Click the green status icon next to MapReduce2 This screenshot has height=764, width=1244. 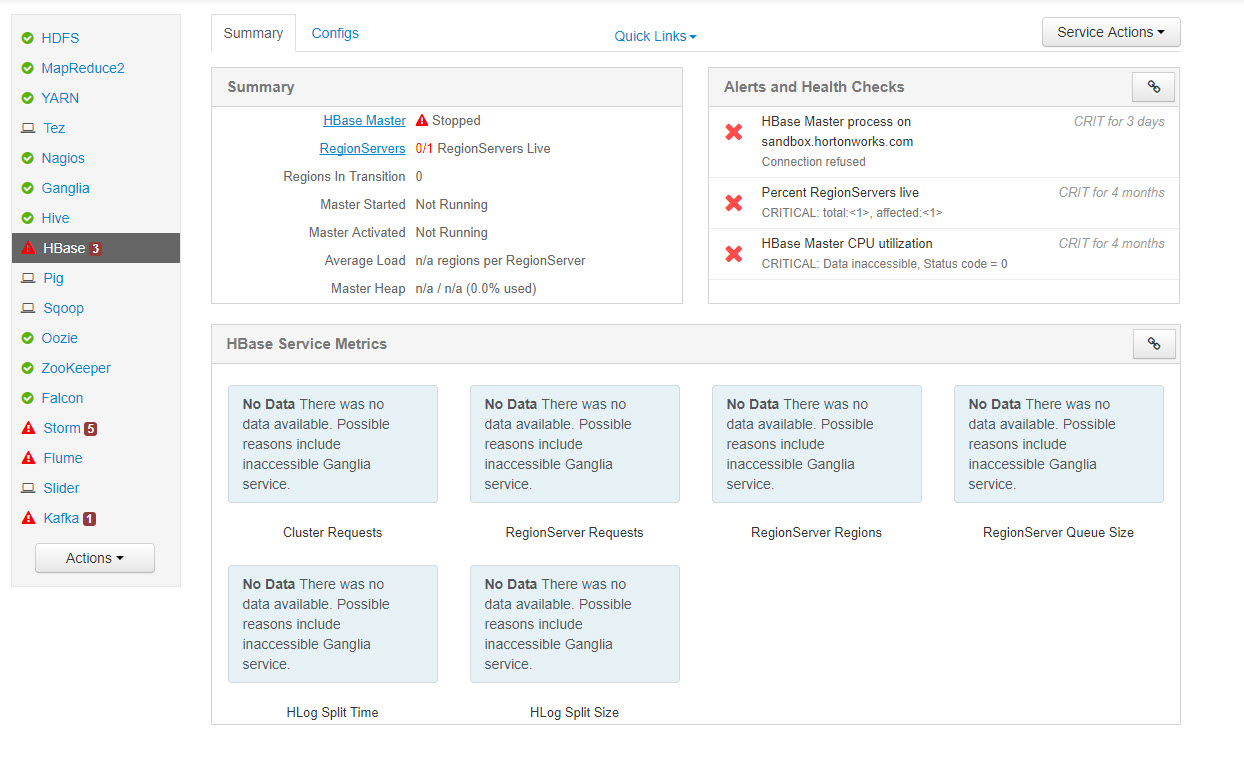click(x=28, y=68)
